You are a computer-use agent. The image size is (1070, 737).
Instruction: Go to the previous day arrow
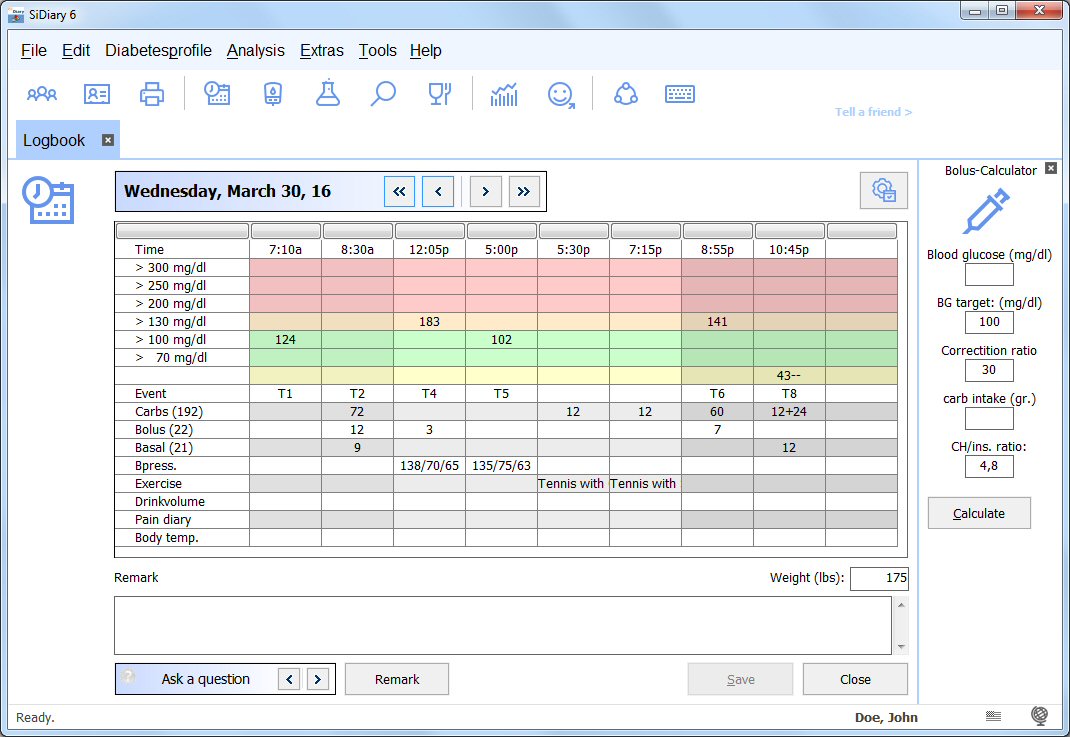tap(438, 191)
